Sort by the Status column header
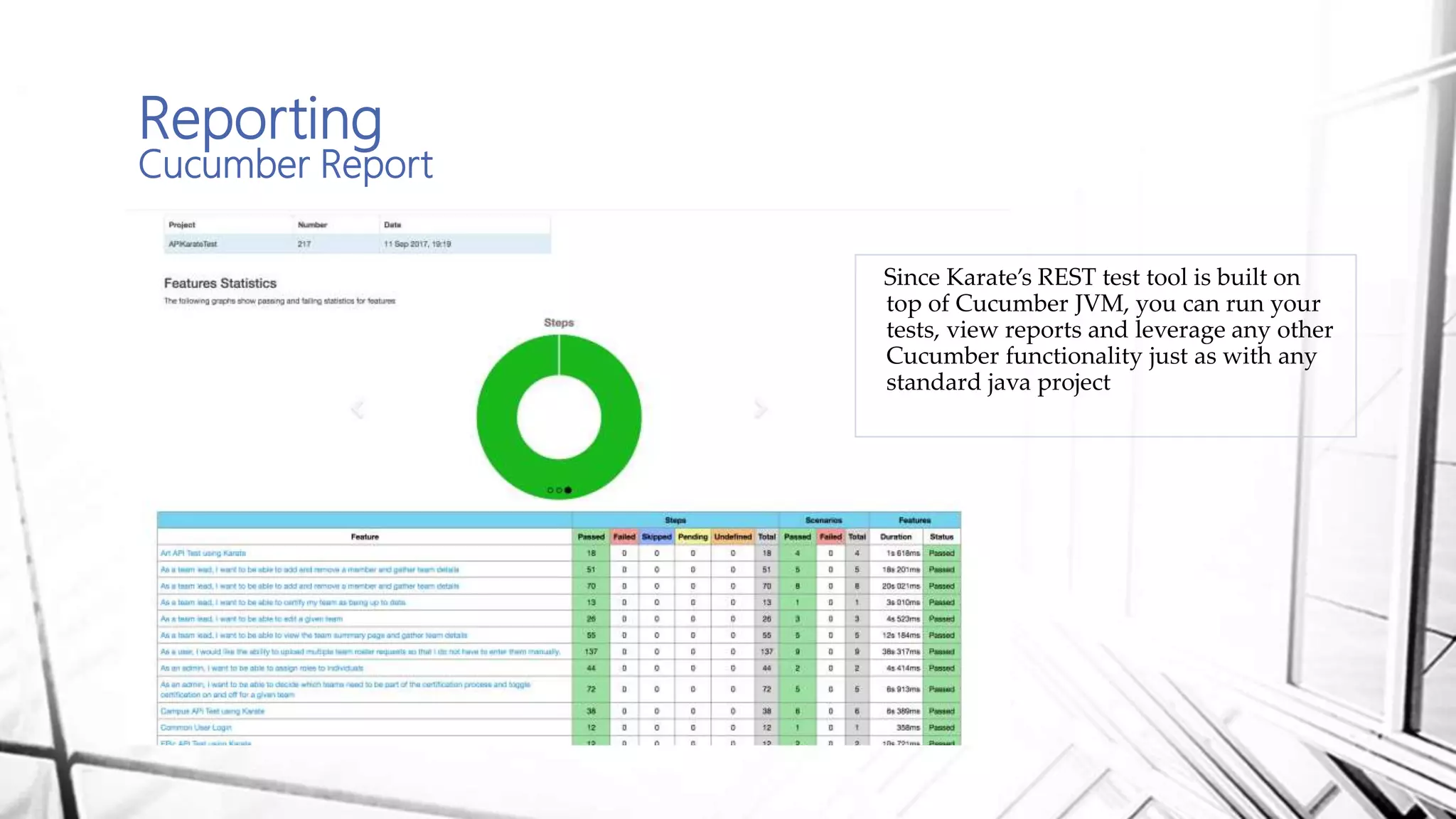The width and height of the screenshot is (1456, 819). point(941,537)
